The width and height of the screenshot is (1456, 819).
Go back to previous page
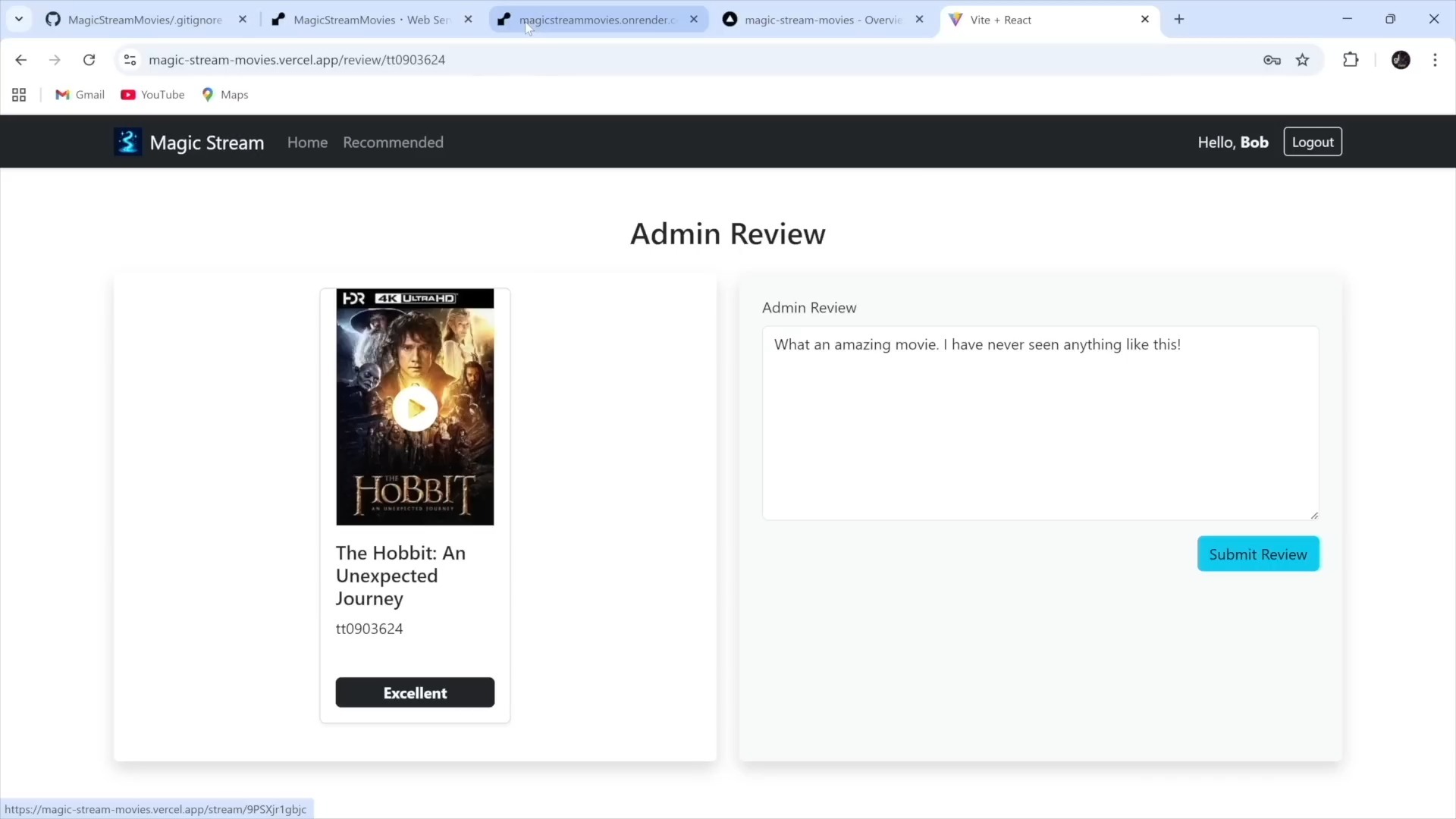coord(21,60)
